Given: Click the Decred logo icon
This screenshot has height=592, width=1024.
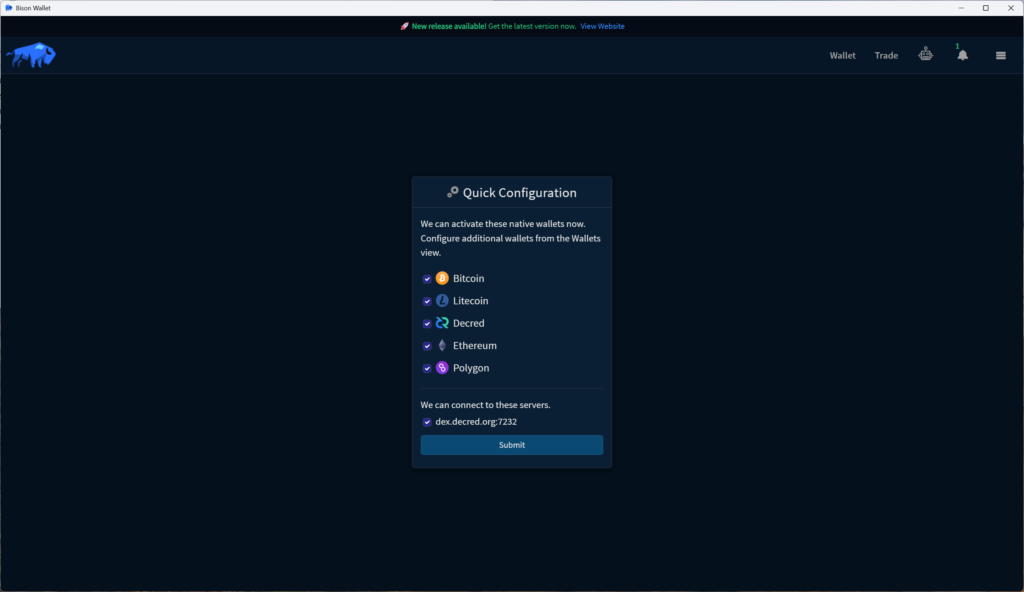Looking at the screenshot, I should point(442,323).
